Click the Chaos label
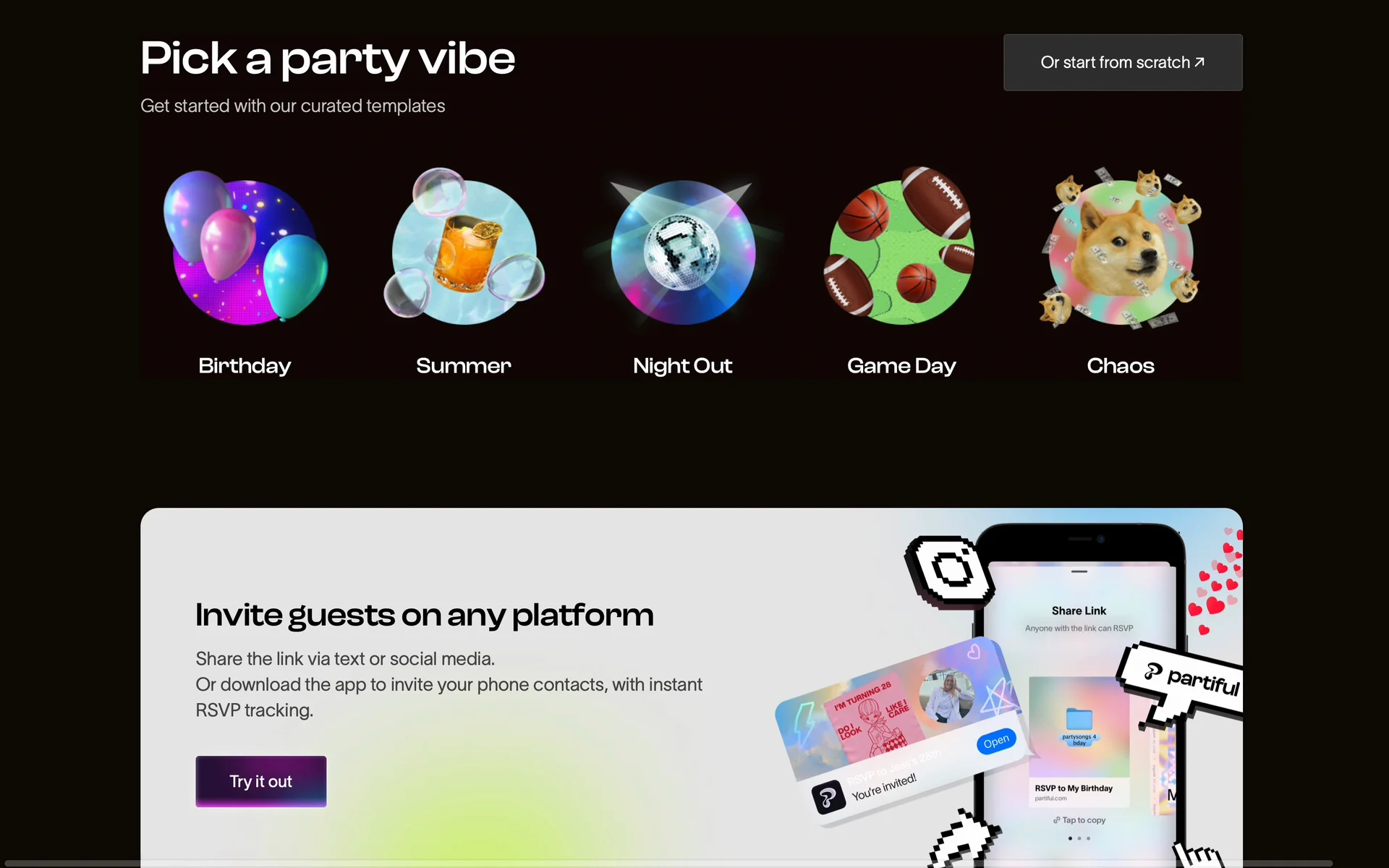 point(1121,366)
